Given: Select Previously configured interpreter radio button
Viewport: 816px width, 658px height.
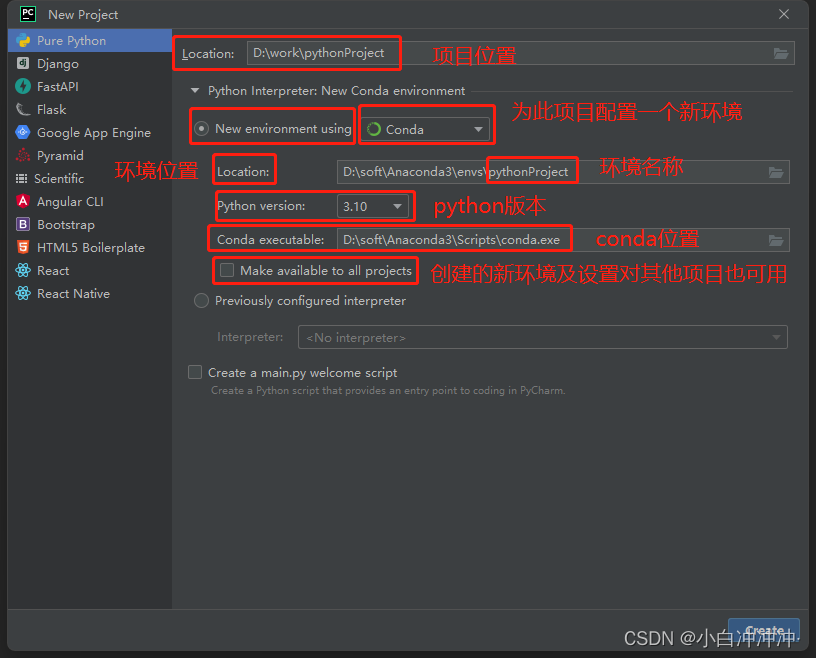Looking at the screenshot, I should pyautogui.click(x=201, y=300).
